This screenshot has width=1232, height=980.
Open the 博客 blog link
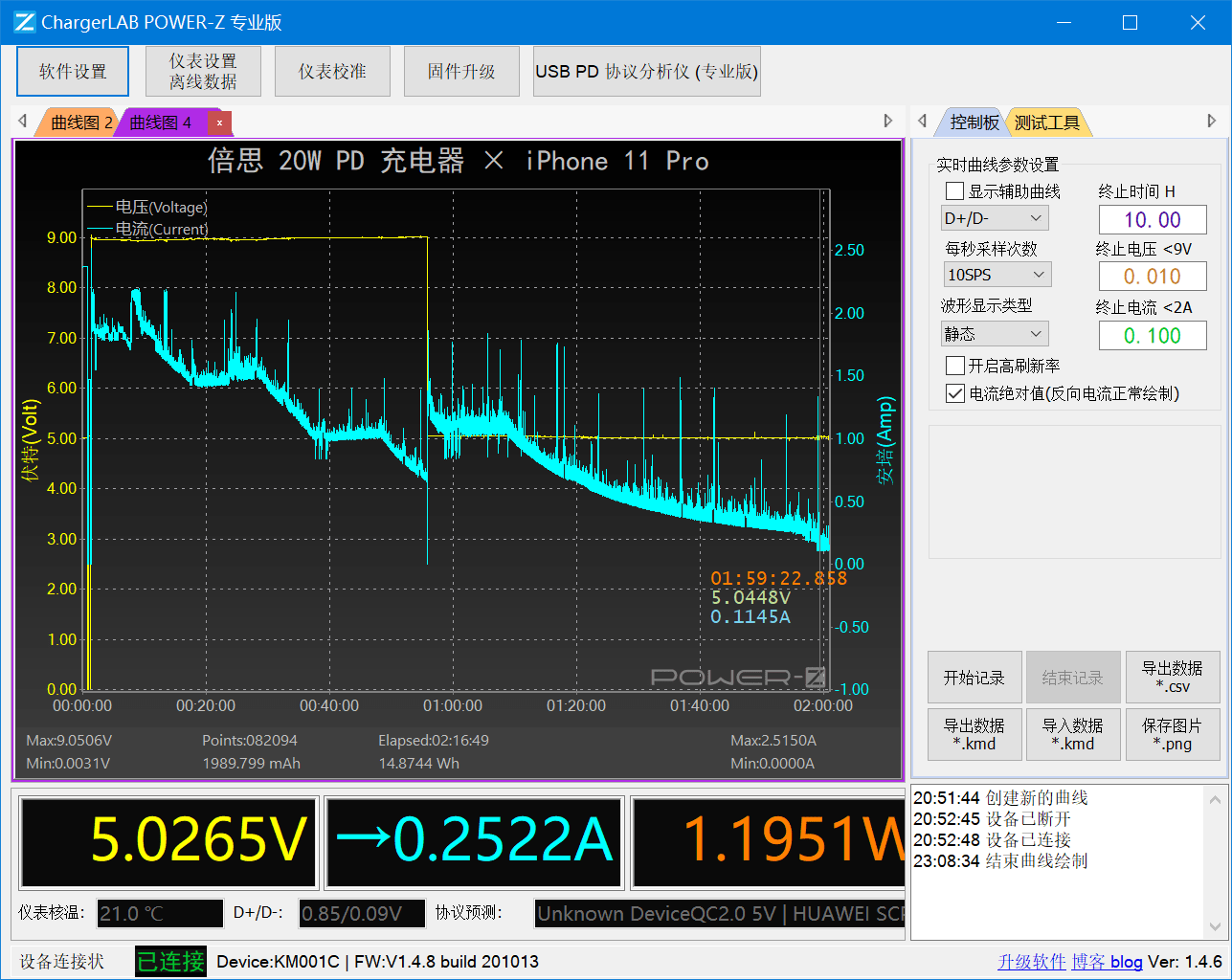tap(1107, 962)
